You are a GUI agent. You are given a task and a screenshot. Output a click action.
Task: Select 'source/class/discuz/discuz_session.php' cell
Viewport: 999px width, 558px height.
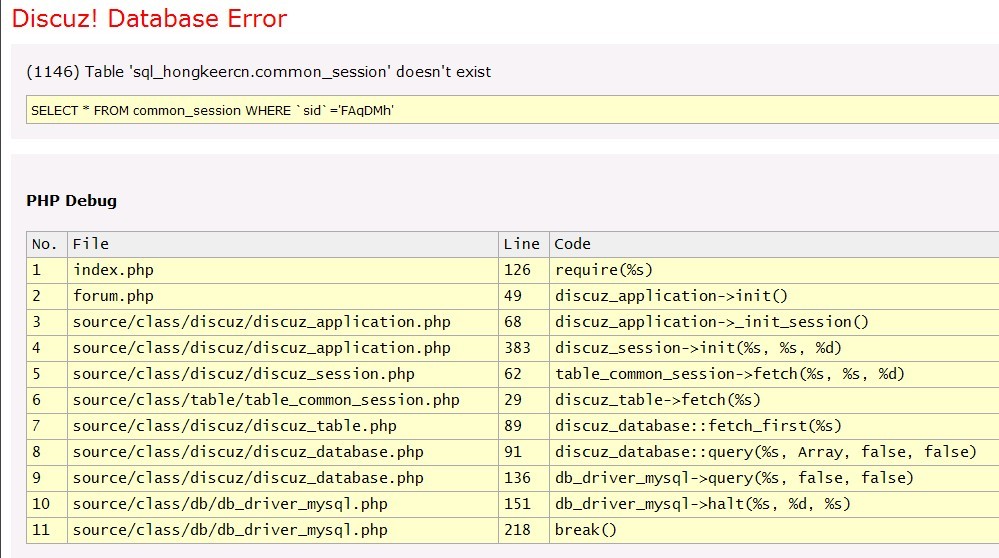(282, 374)
